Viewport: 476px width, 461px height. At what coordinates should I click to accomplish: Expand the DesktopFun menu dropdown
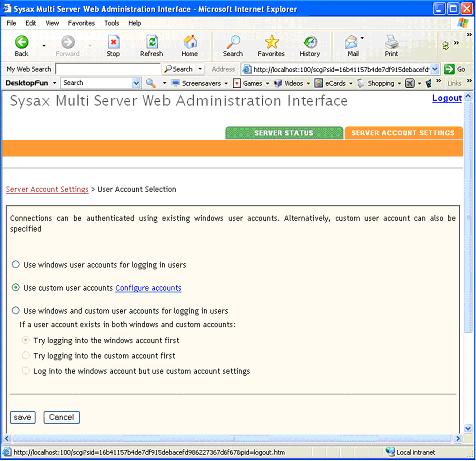[x=54, y=83]
